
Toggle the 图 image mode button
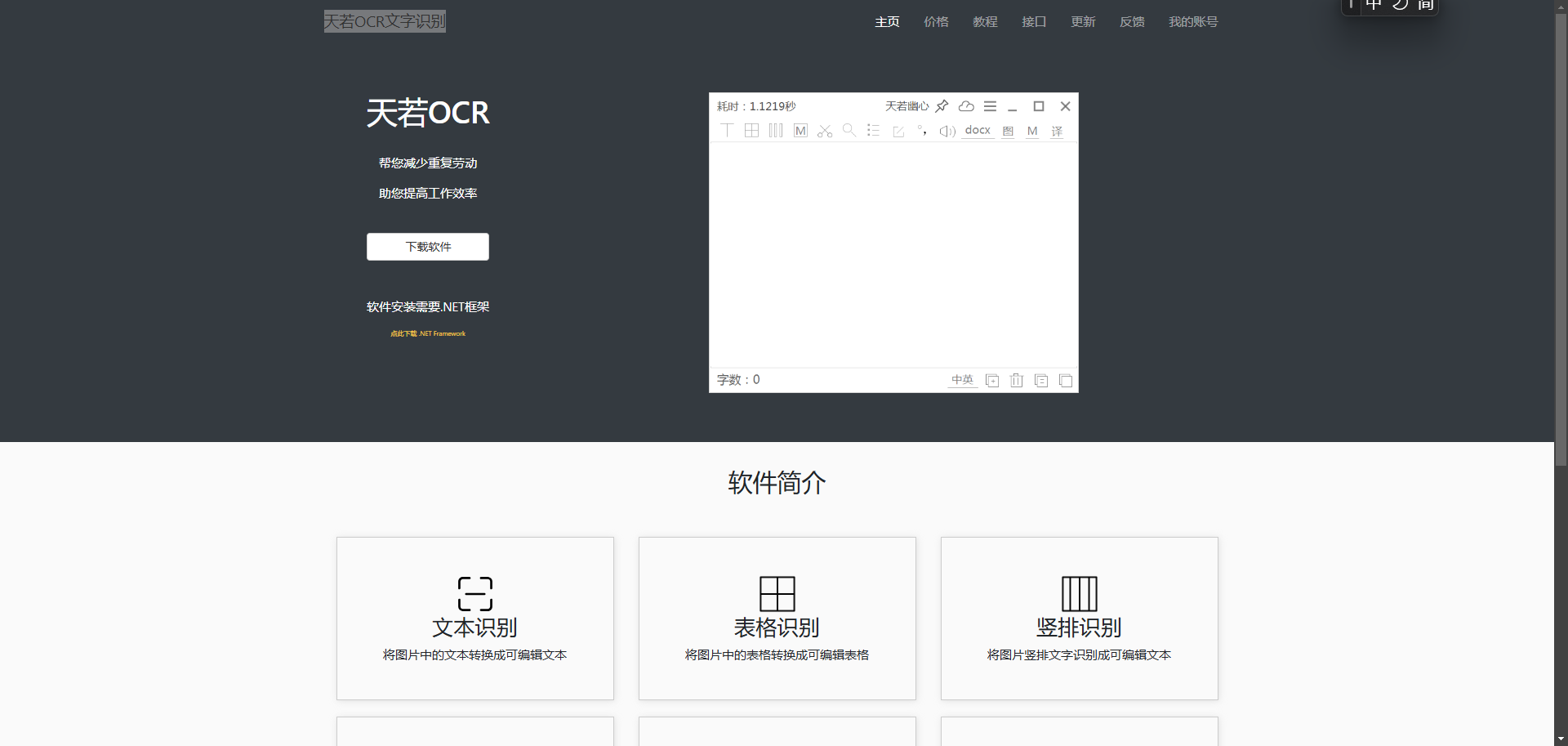pyautogui.click(x=1008, y=132)
